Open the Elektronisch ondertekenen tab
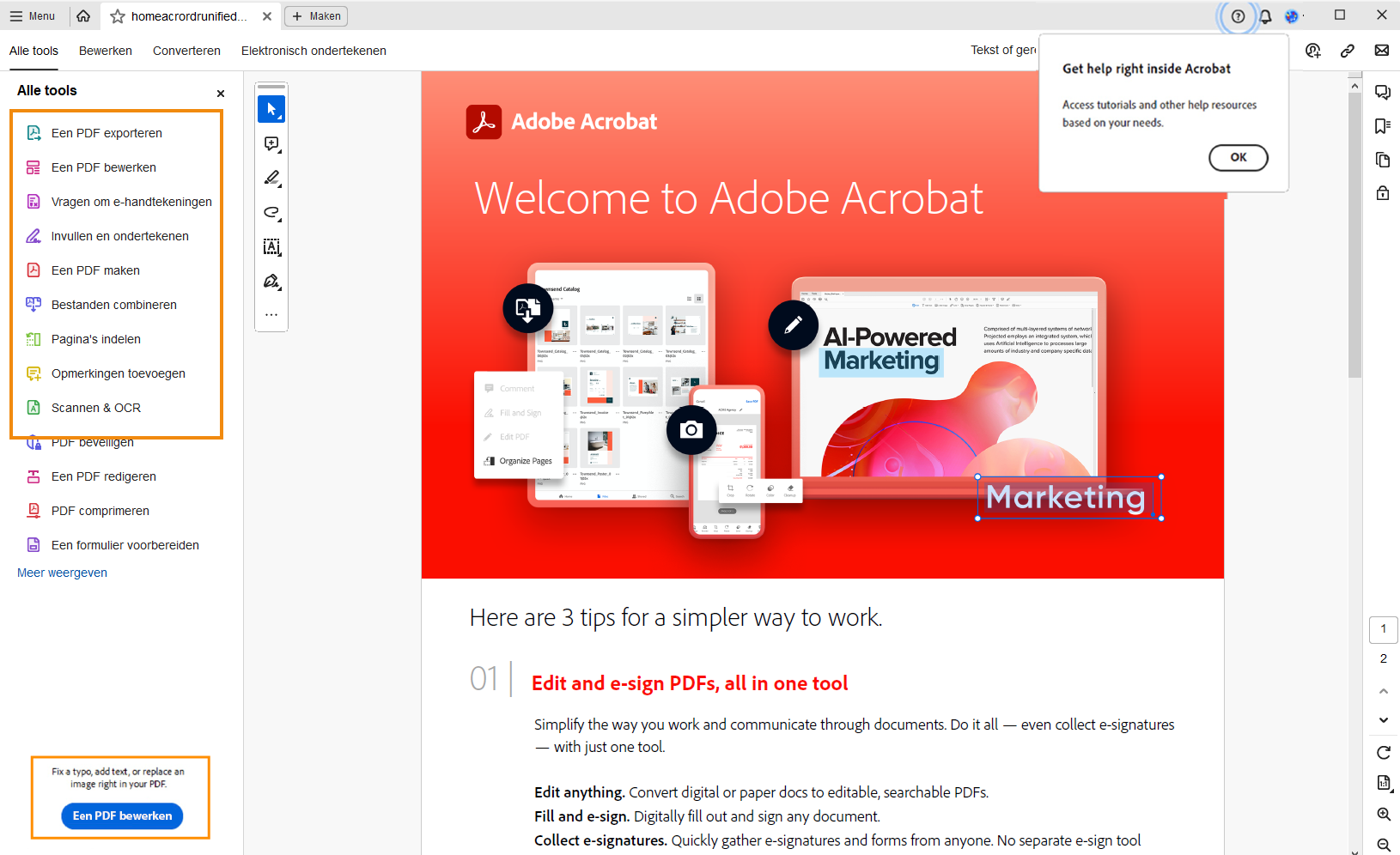 pos(313,51)
